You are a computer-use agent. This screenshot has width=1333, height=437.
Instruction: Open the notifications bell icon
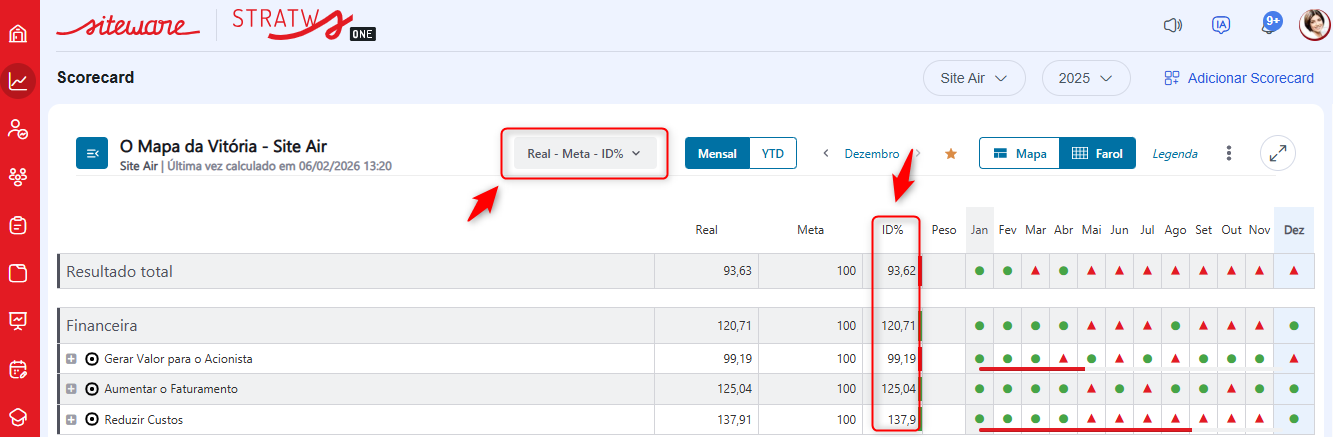1271,25
